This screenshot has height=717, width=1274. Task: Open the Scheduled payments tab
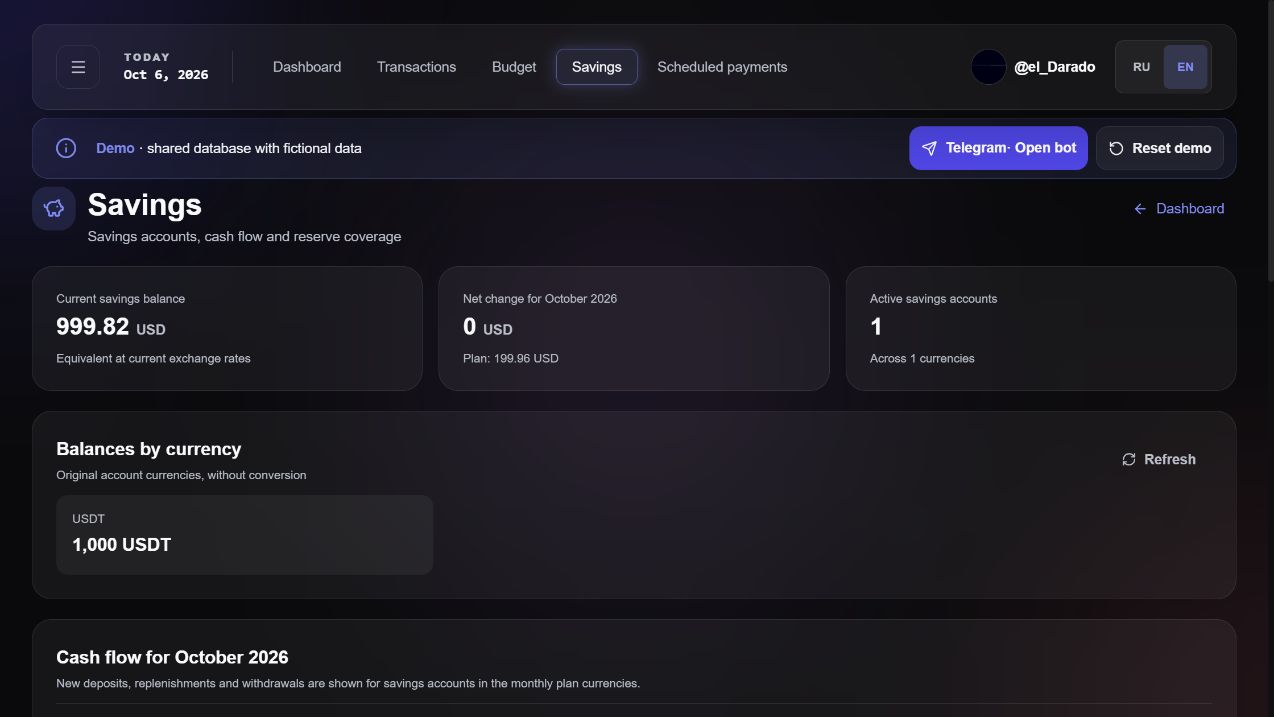pyautogui.click(x=722, y=67)
